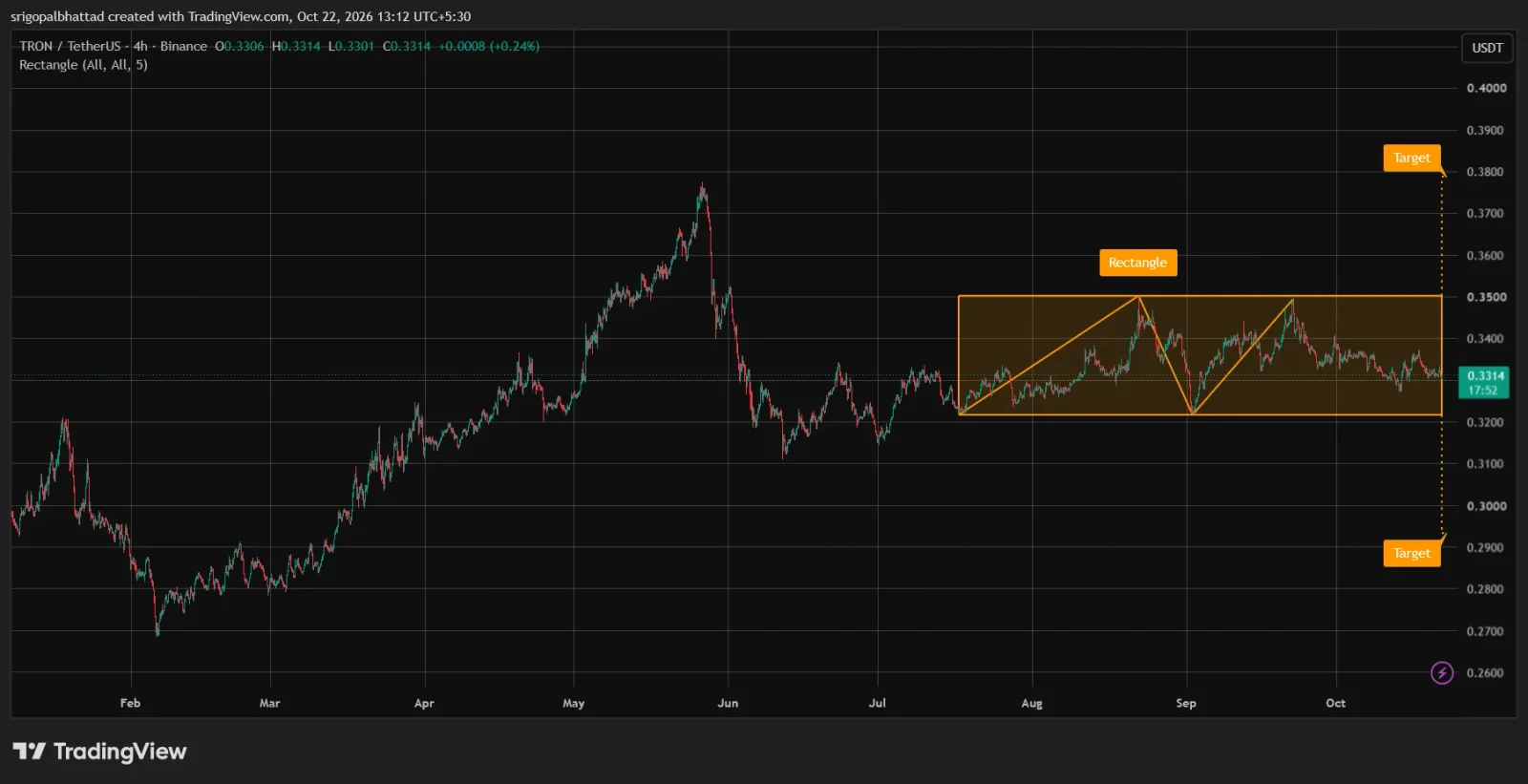Click the 0.2700 price axis label

point(1486,631)
